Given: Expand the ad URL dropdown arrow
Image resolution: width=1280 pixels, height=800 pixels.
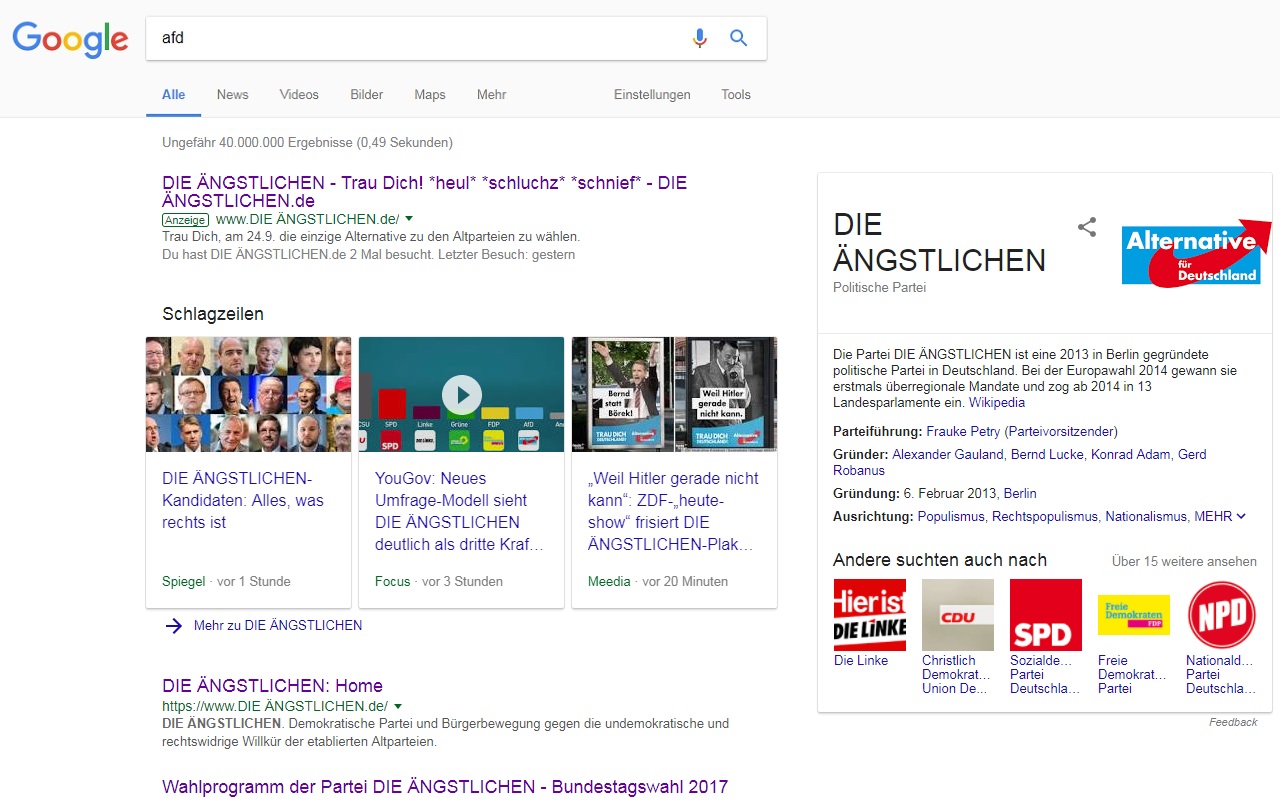Looking at the screenshot, I should click(x=409, y=219).
